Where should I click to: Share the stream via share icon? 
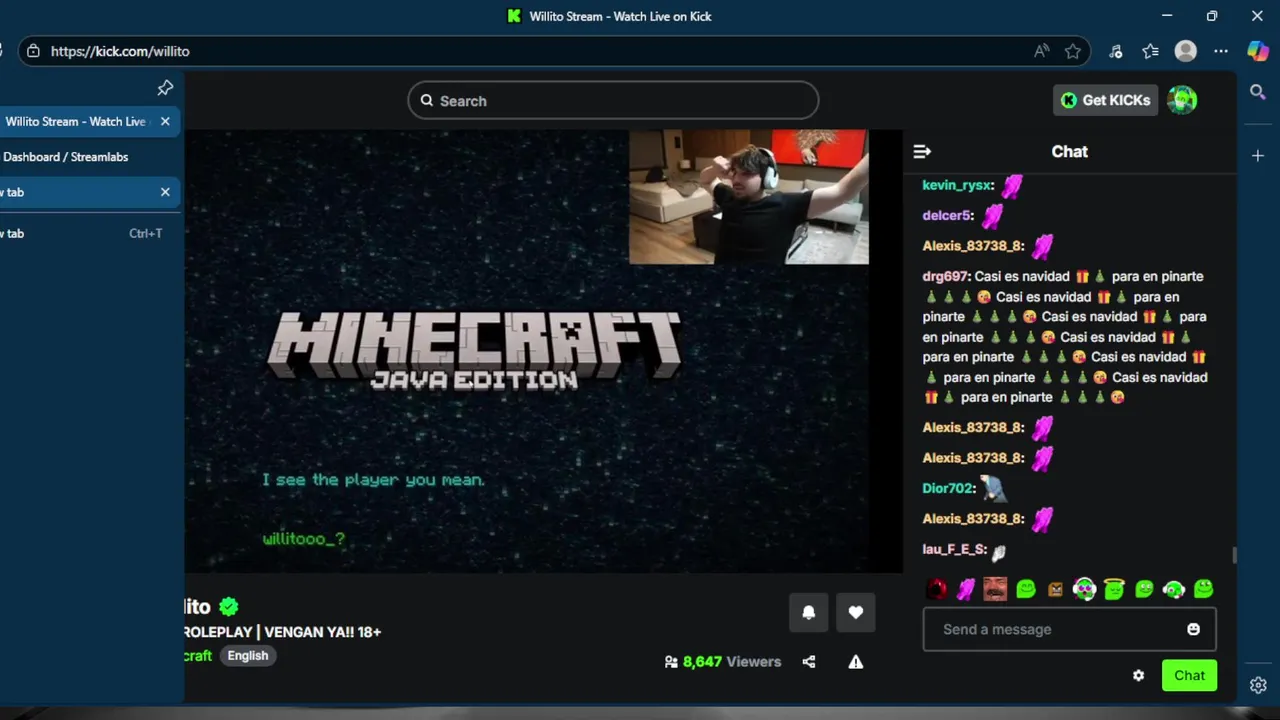809,662
